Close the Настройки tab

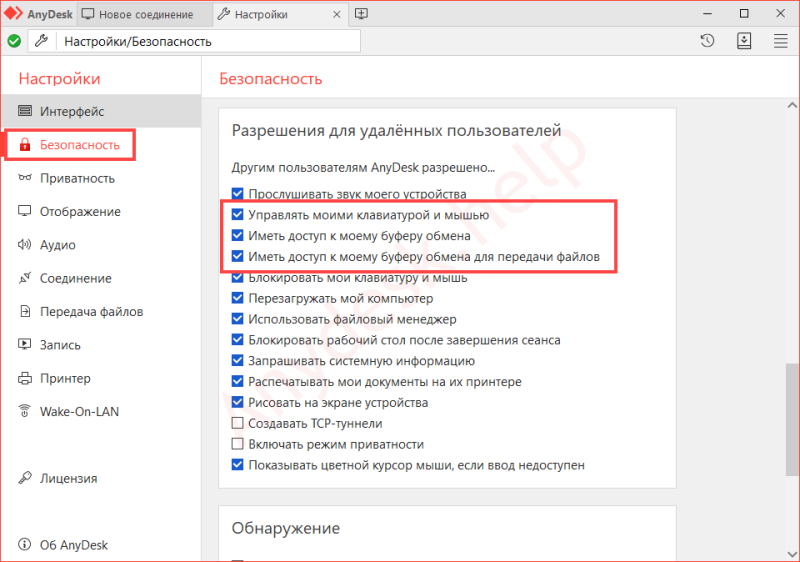(x=336, y=15)
